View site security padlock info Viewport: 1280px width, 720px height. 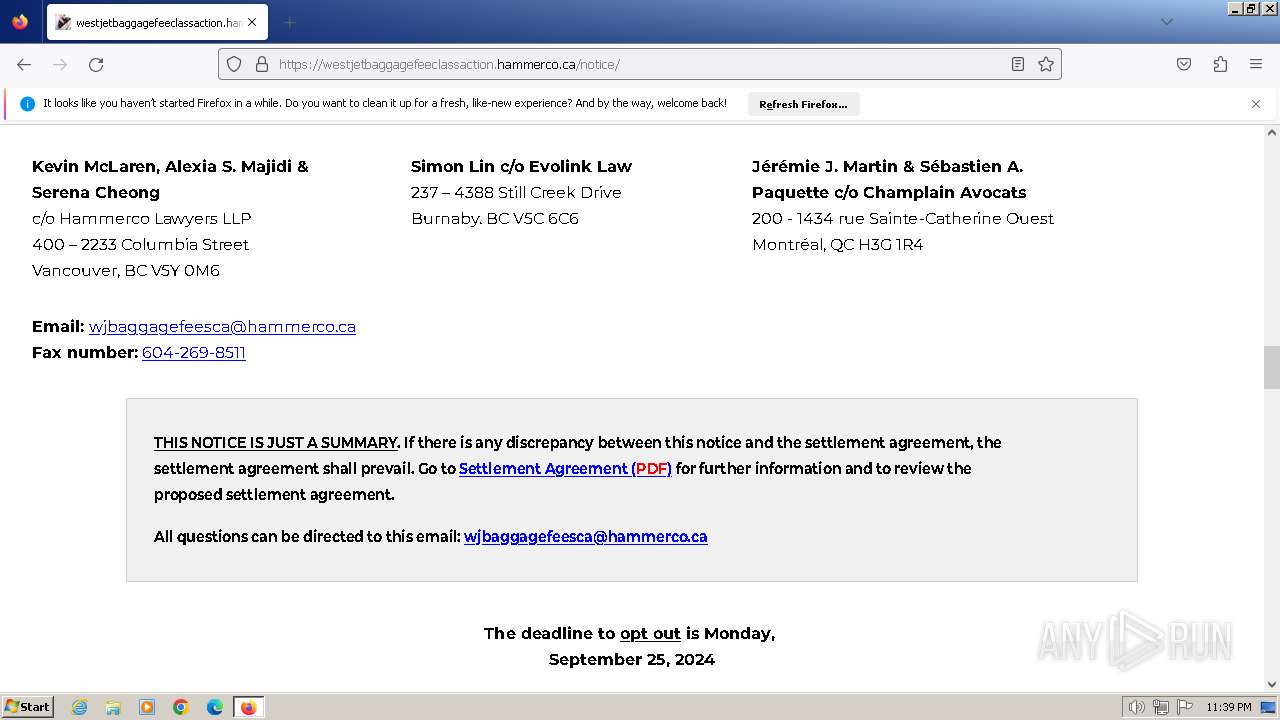(x=262, y=64)
